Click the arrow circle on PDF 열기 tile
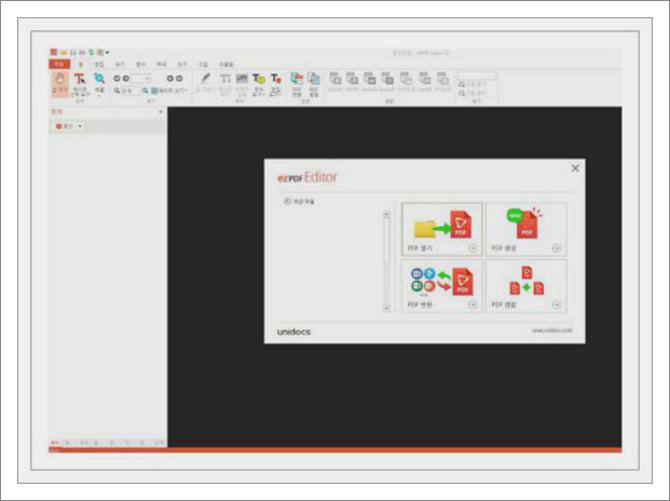670x501 pixels. pyautogui.click(x=473, y=248)
